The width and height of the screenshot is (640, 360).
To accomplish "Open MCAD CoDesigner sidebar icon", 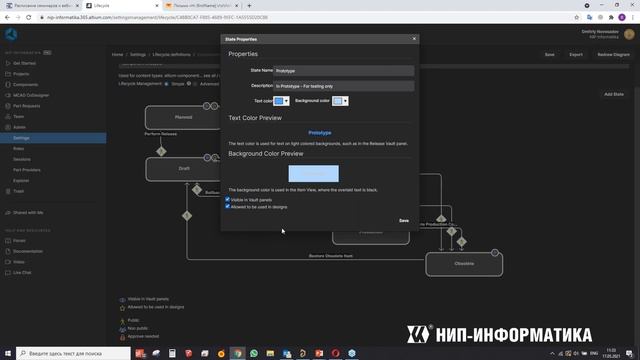I will [8, 95].
